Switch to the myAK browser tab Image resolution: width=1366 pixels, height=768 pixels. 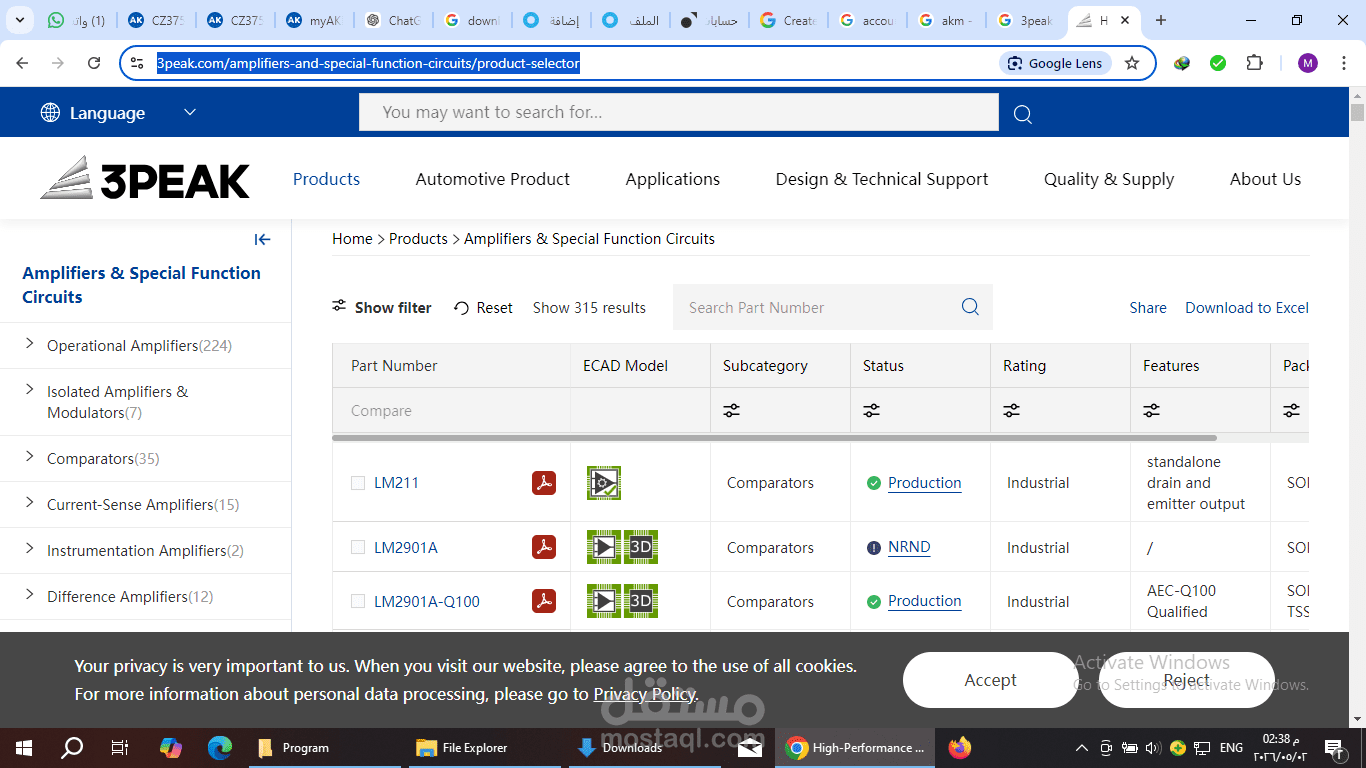(x=315, y=20)
